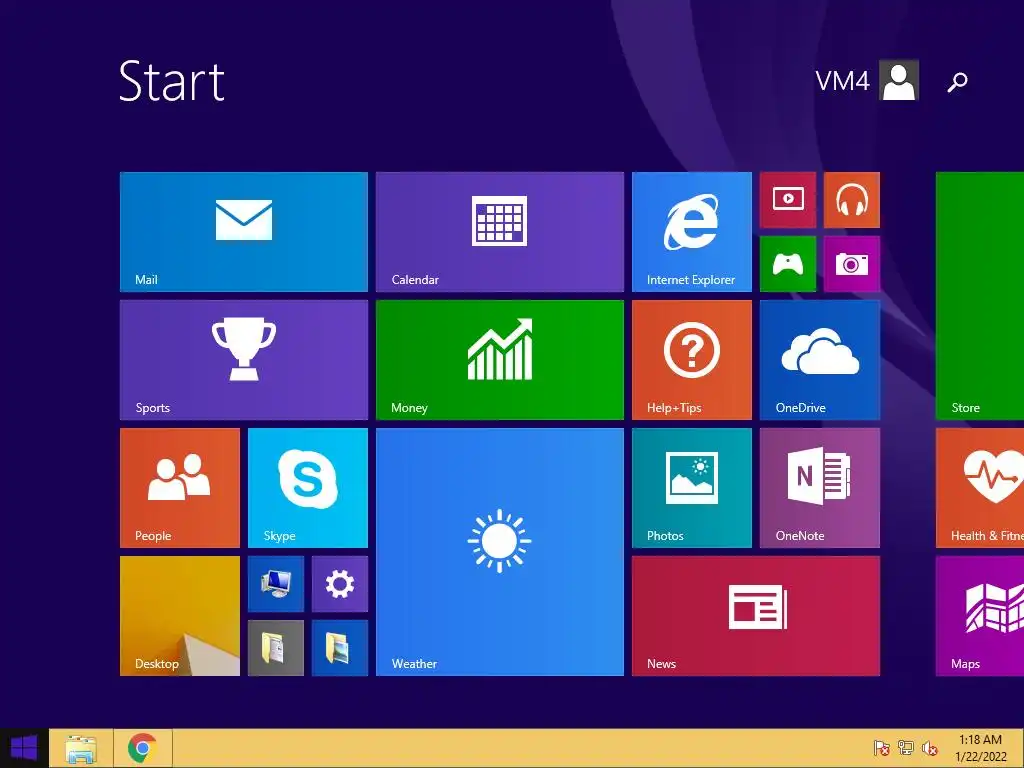Launch Internet Explorer tile
1024x768 pixels.
[x=692, y=232]
